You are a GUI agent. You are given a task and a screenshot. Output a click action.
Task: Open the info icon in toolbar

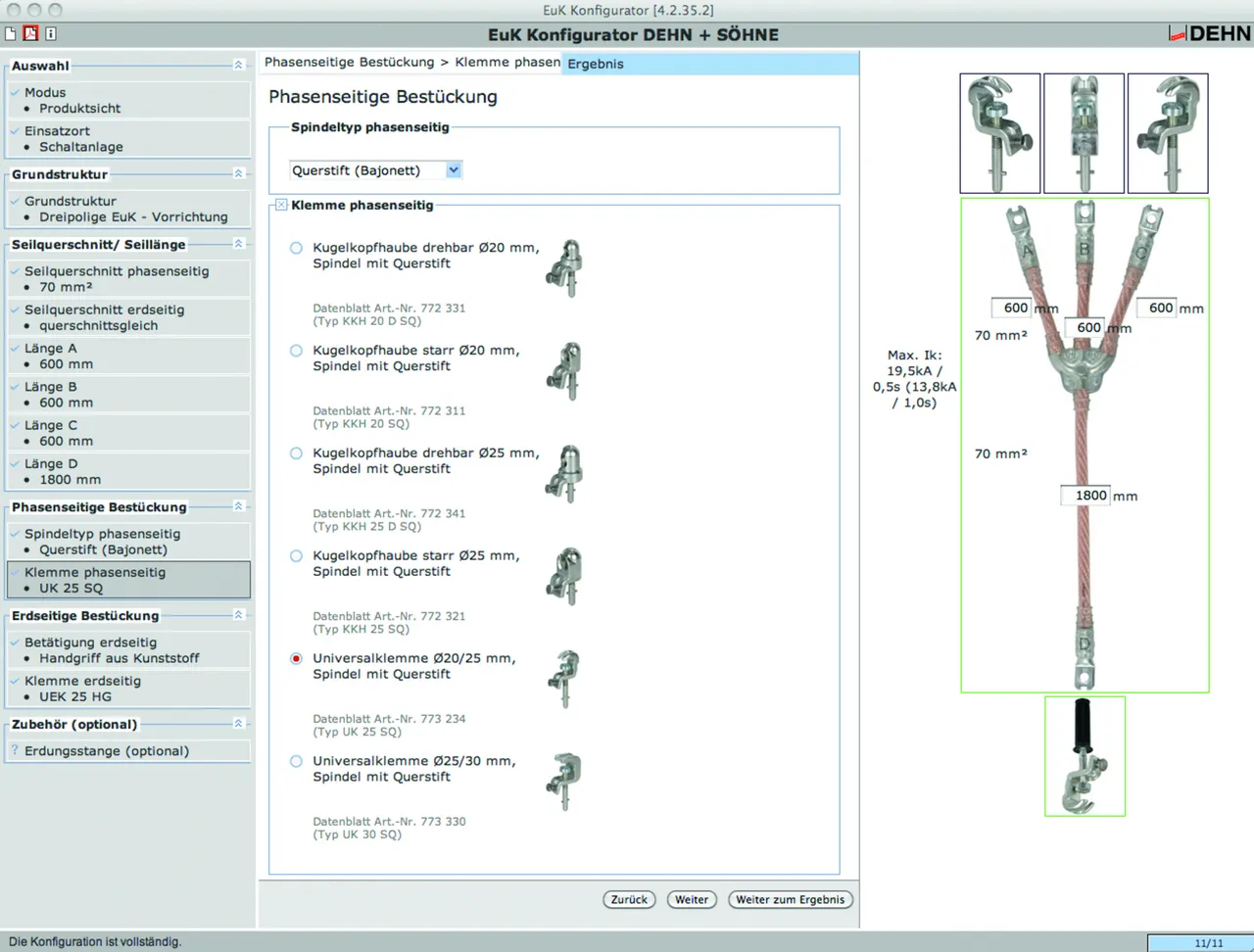50,34
